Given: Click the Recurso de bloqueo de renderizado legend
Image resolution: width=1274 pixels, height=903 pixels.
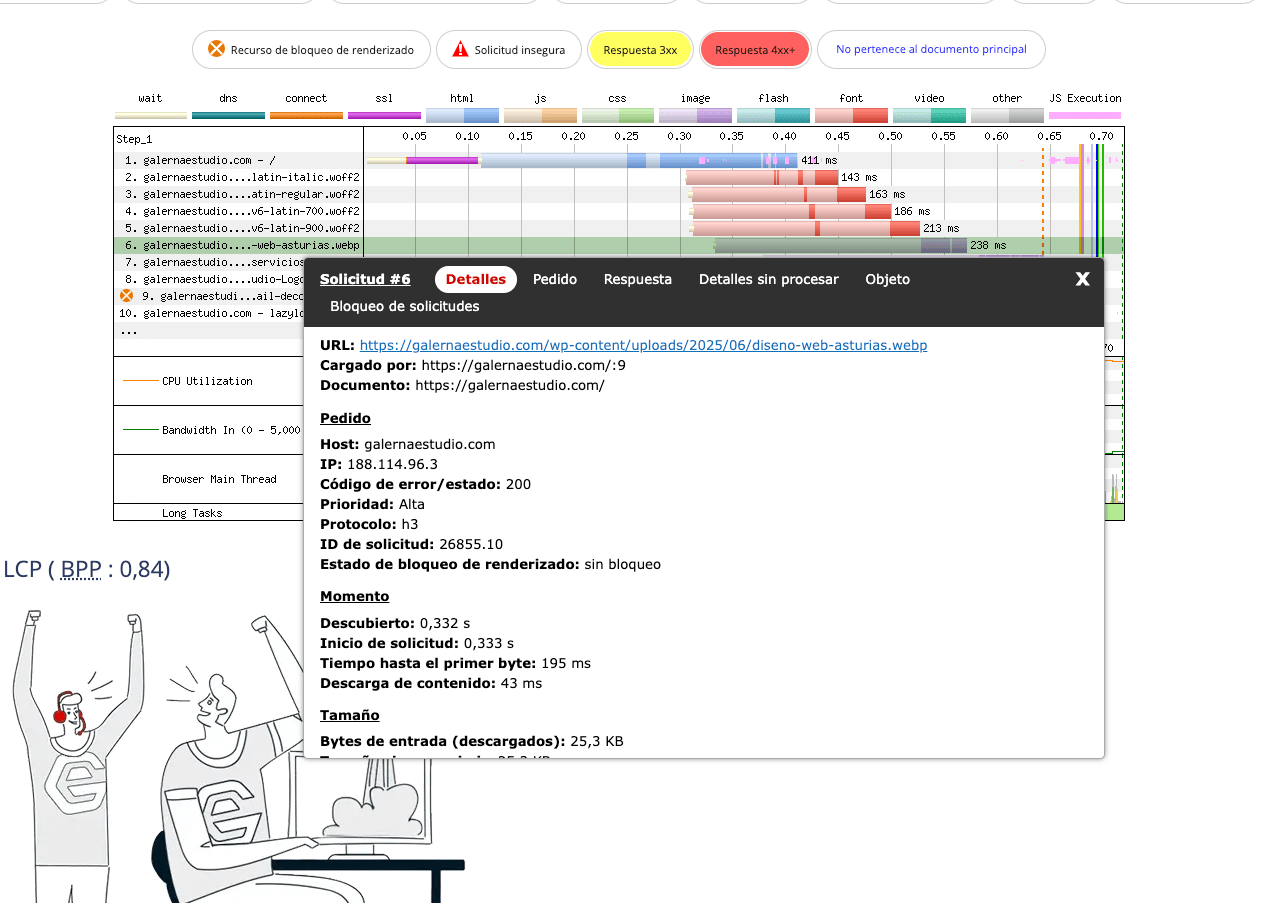Looking at the screenshot, I should tap(311, 49).
